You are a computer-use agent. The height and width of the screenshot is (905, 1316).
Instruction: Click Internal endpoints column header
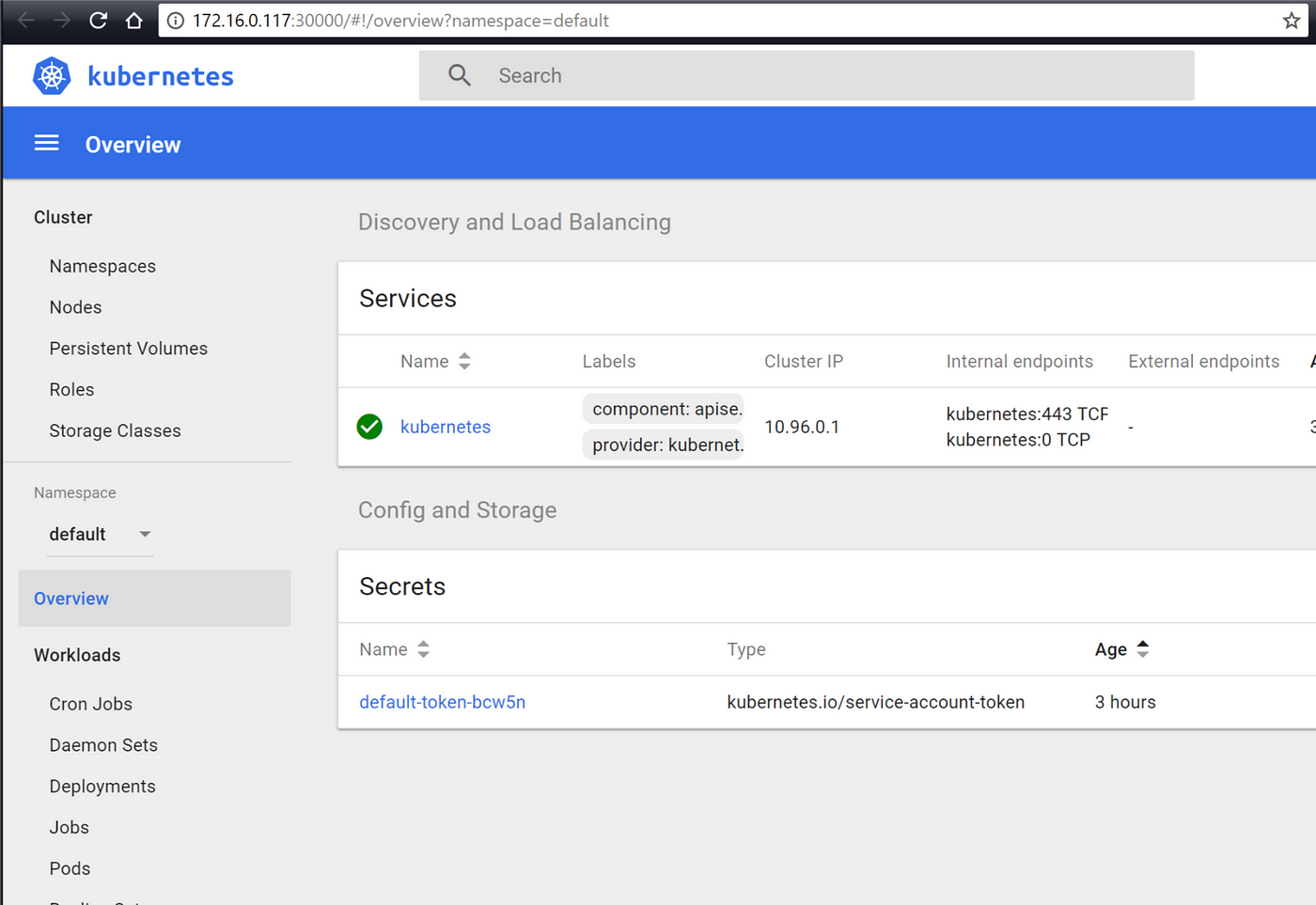tap(1020, 362)
